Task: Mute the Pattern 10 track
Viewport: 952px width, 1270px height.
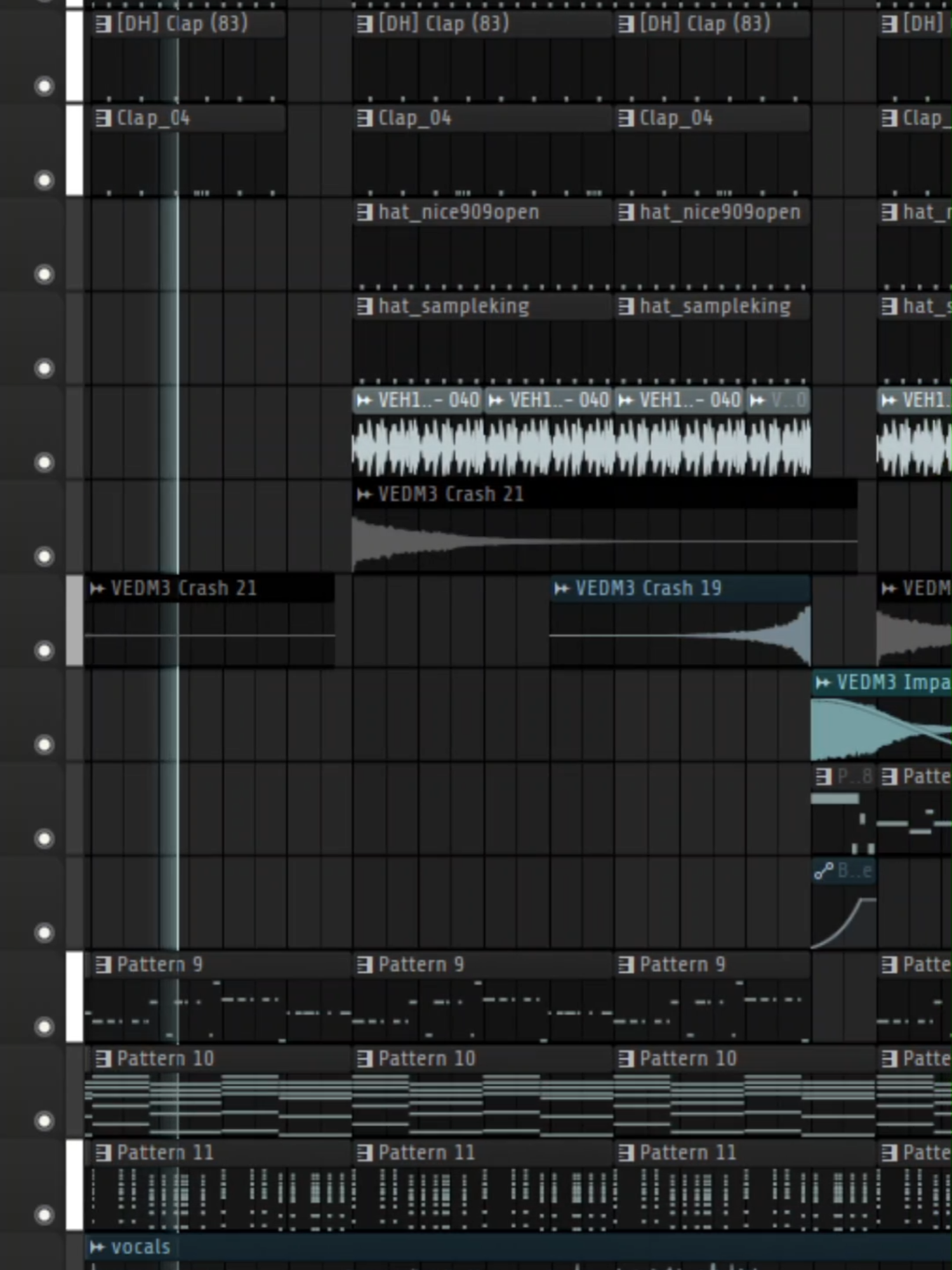Action: point(44,1121)
